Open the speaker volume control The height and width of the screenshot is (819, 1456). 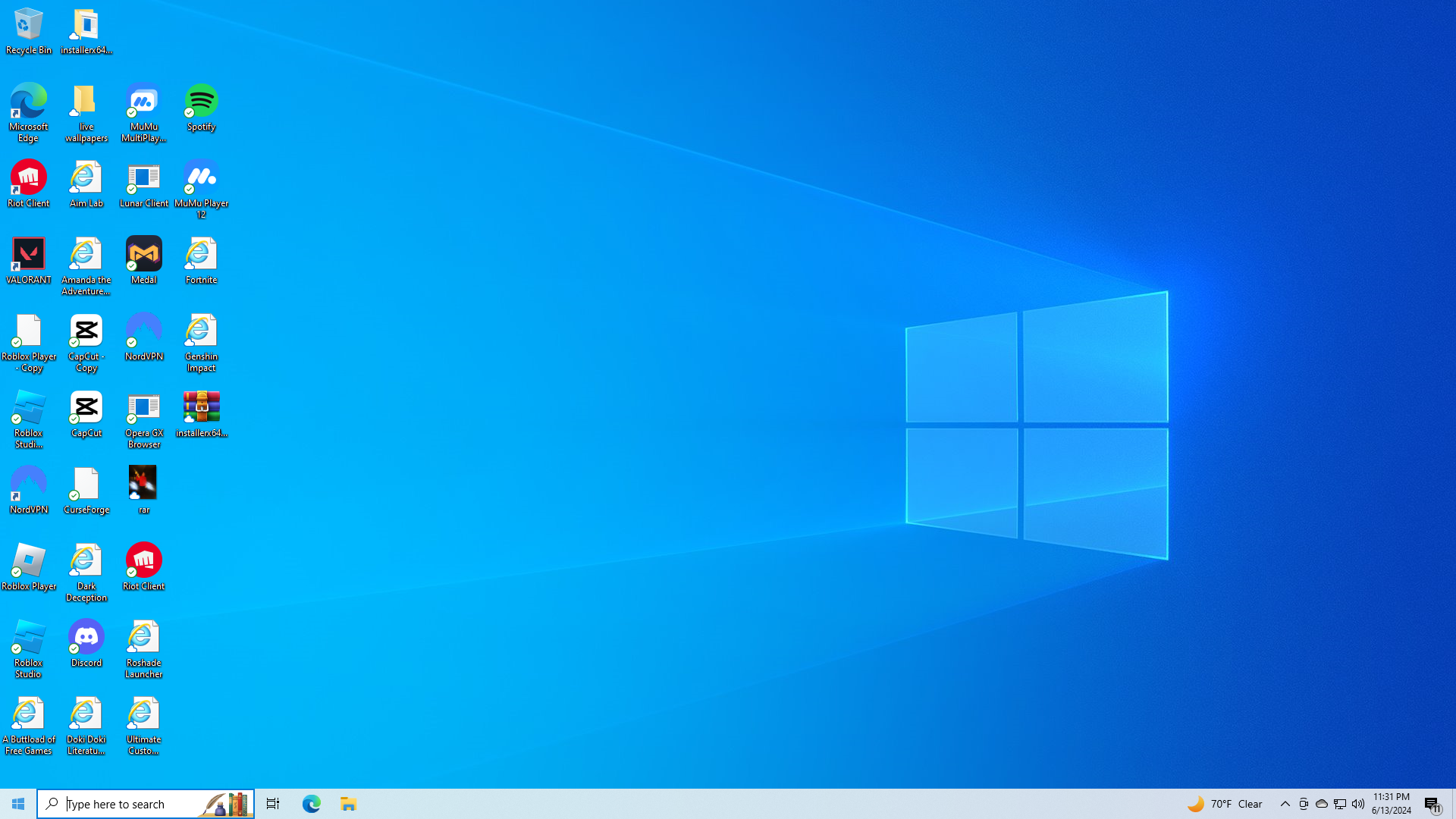[x=1358, y=804]
